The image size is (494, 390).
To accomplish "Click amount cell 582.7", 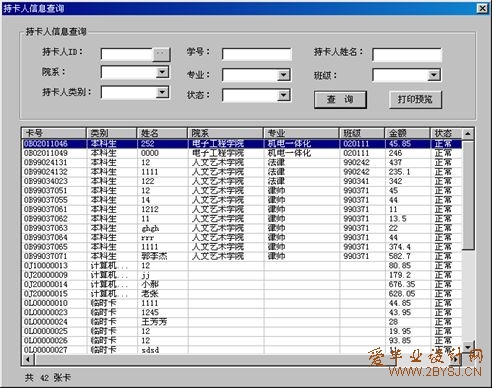I will [x=400, y=256].
